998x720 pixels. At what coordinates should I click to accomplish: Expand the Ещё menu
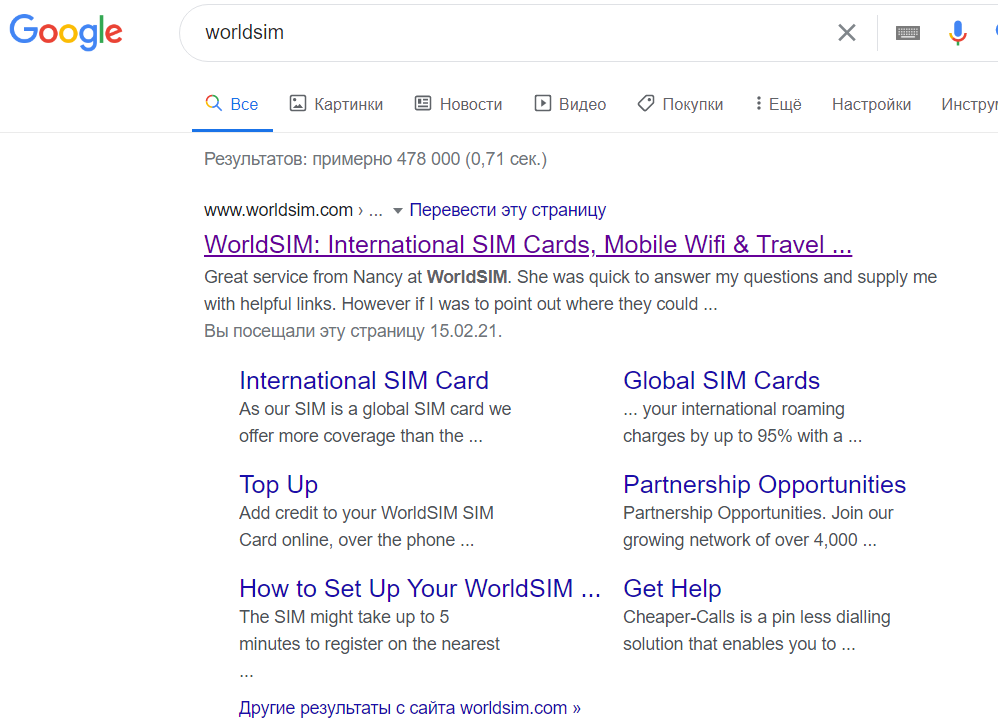[778, 104]
